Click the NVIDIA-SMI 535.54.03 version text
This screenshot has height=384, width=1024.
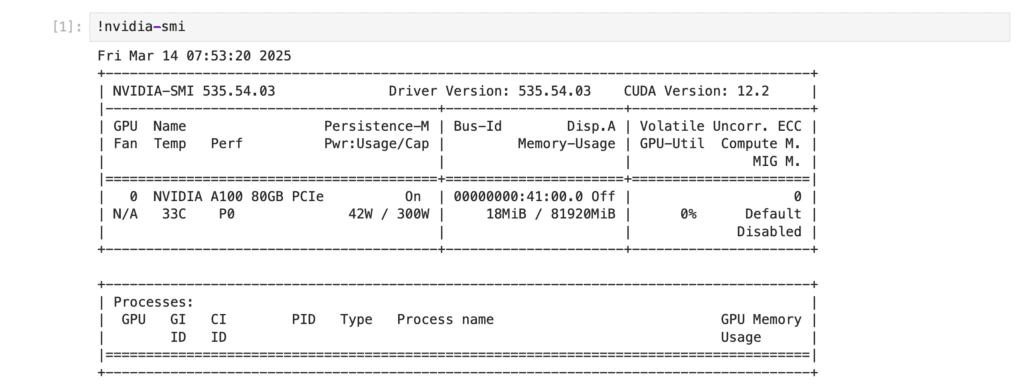point(194,91)
